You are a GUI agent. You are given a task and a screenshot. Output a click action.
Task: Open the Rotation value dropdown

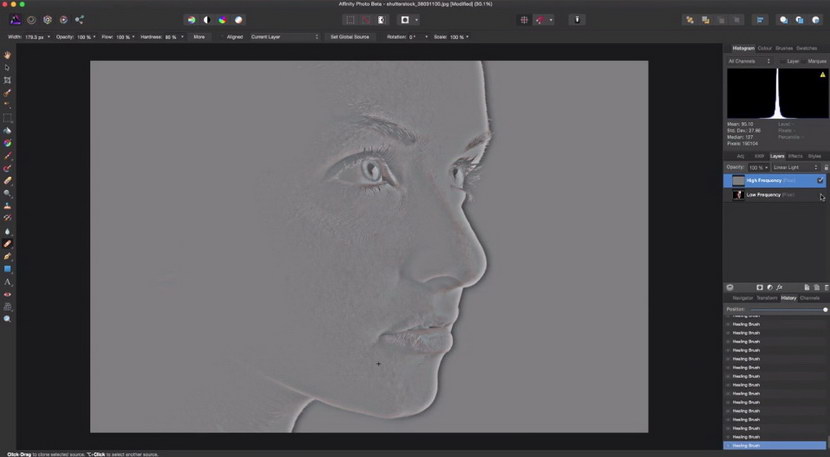coord(426,37)
